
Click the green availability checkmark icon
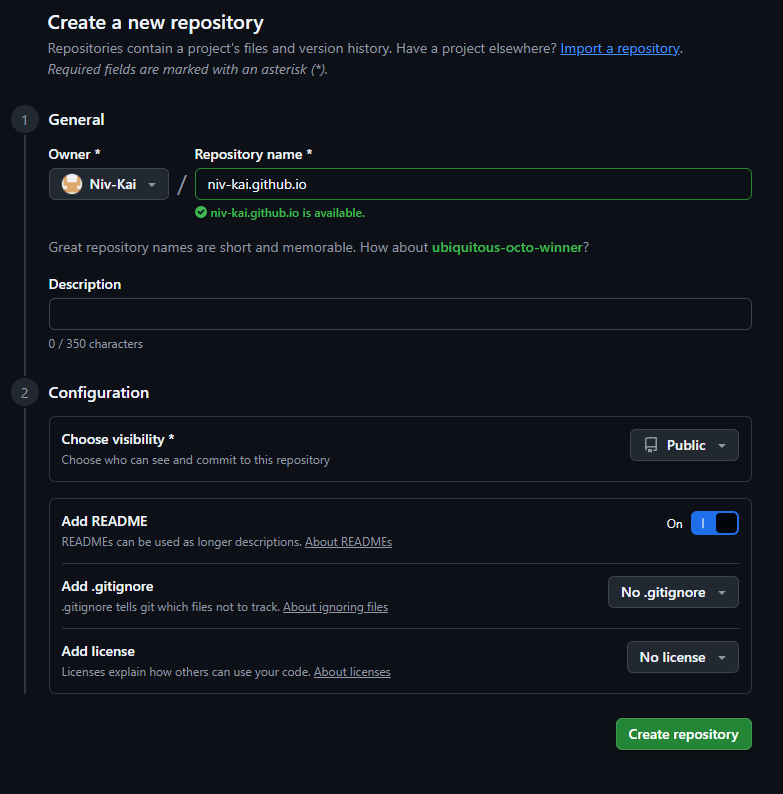[201, 213]
